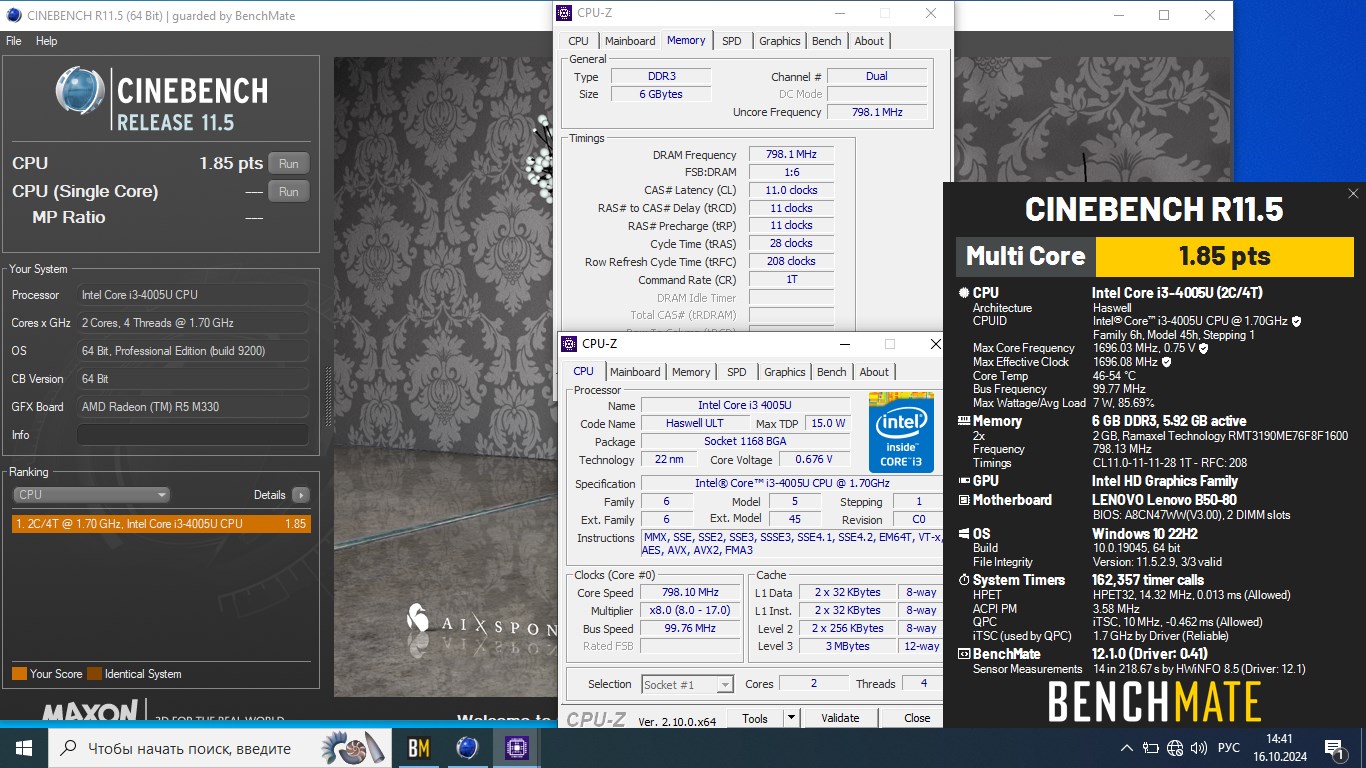Image resolution: width=1366 pixels, height=768 pixels.
Task: Click the Intel Core i3 4005U Name field
Action: [x=745, y=405]
